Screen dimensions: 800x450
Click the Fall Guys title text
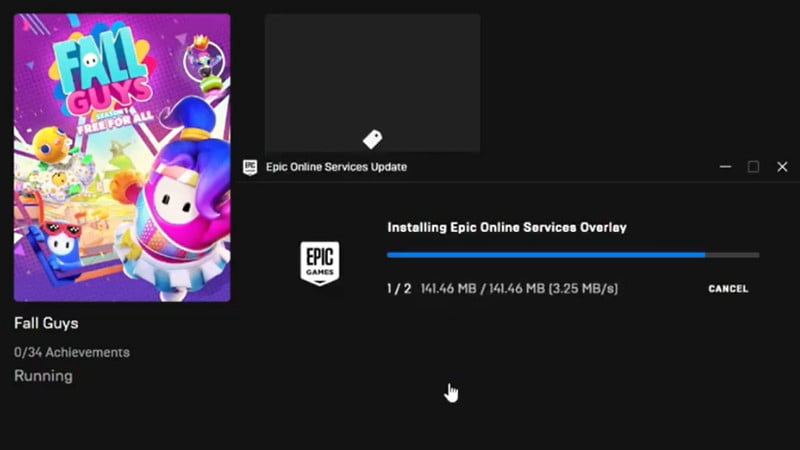[46, 323]
